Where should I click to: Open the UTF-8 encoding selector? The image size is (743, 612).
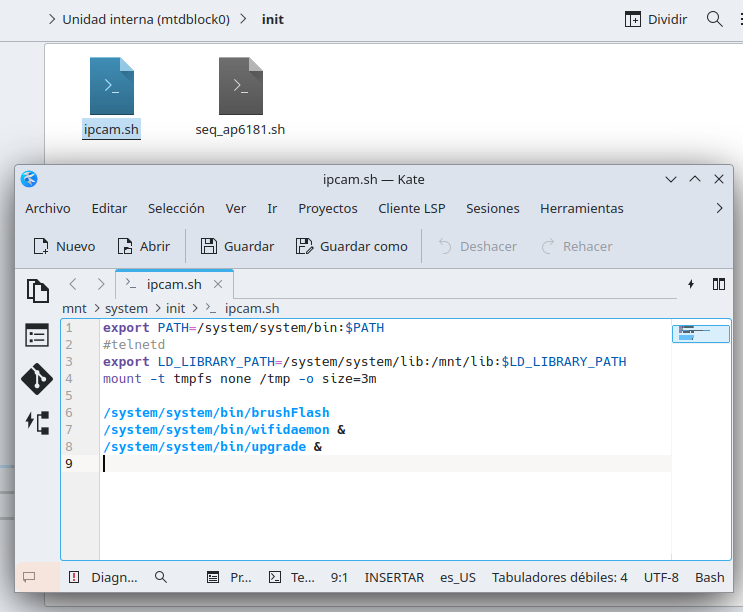(661, 577)
